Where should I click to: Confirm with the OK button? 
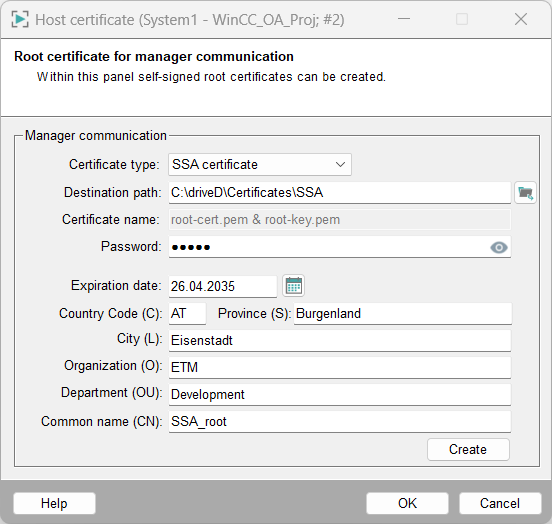point(407,503)
